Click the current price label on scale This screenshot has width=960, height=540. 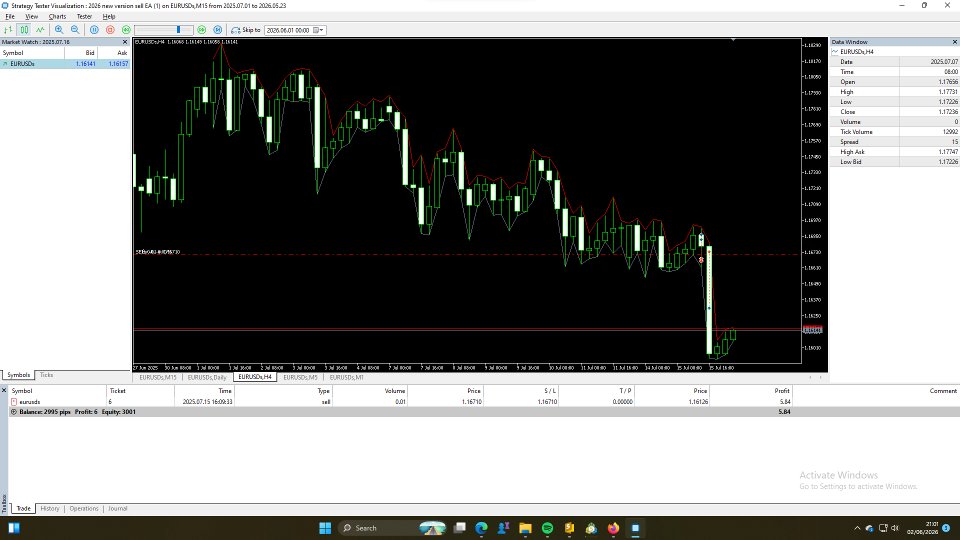812,330
